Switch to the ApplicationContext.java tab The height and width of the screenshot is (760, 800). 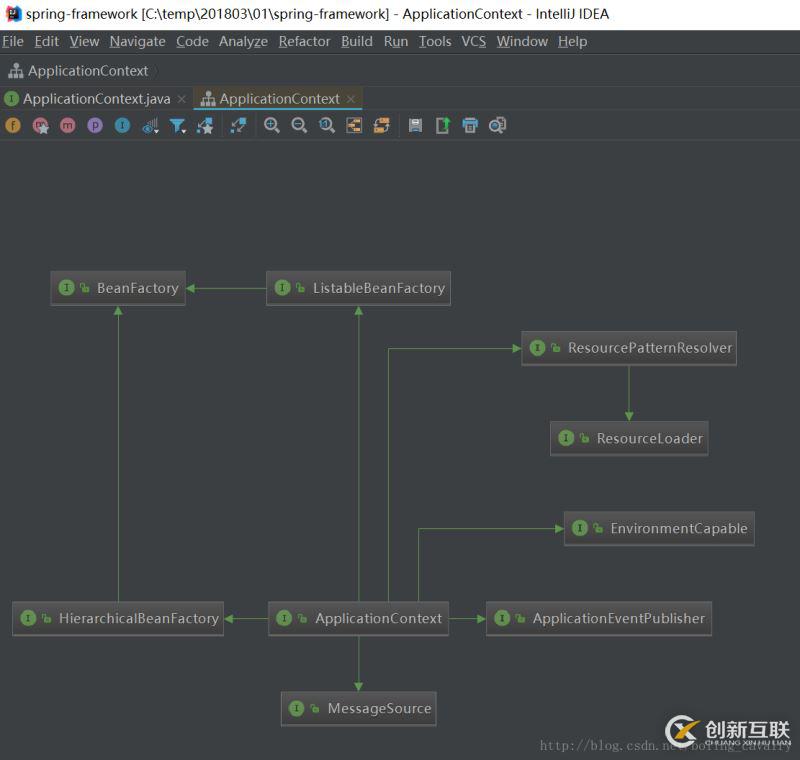coord(96,98)
